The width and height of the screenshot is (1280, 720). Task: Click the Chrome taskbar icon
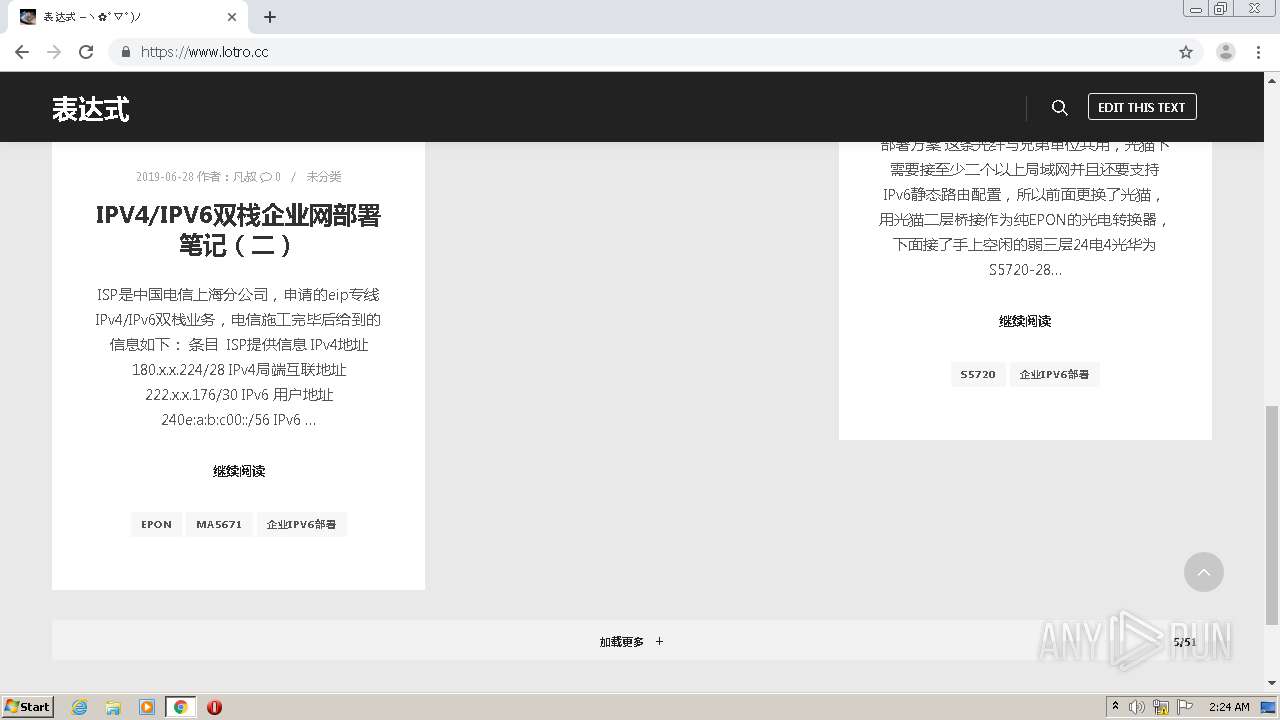[x=181, y=707]
